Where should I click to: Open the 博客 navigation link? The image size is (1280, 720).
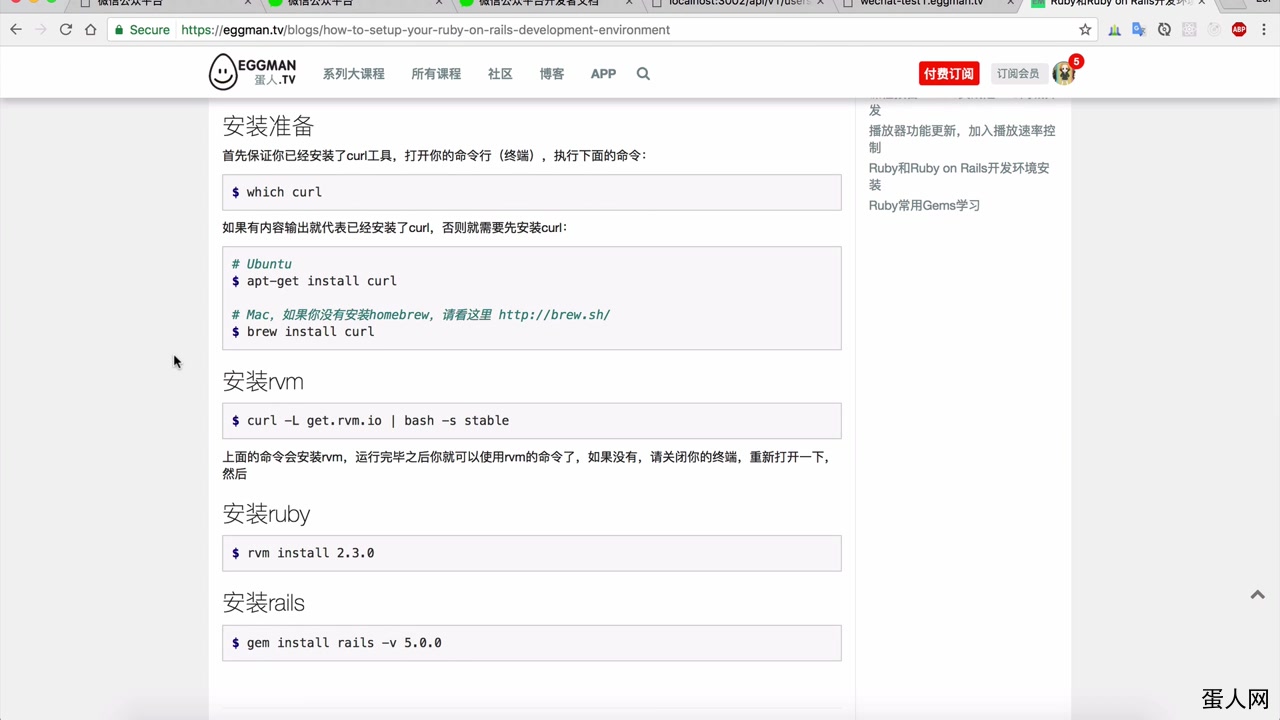tap(552, 74)
